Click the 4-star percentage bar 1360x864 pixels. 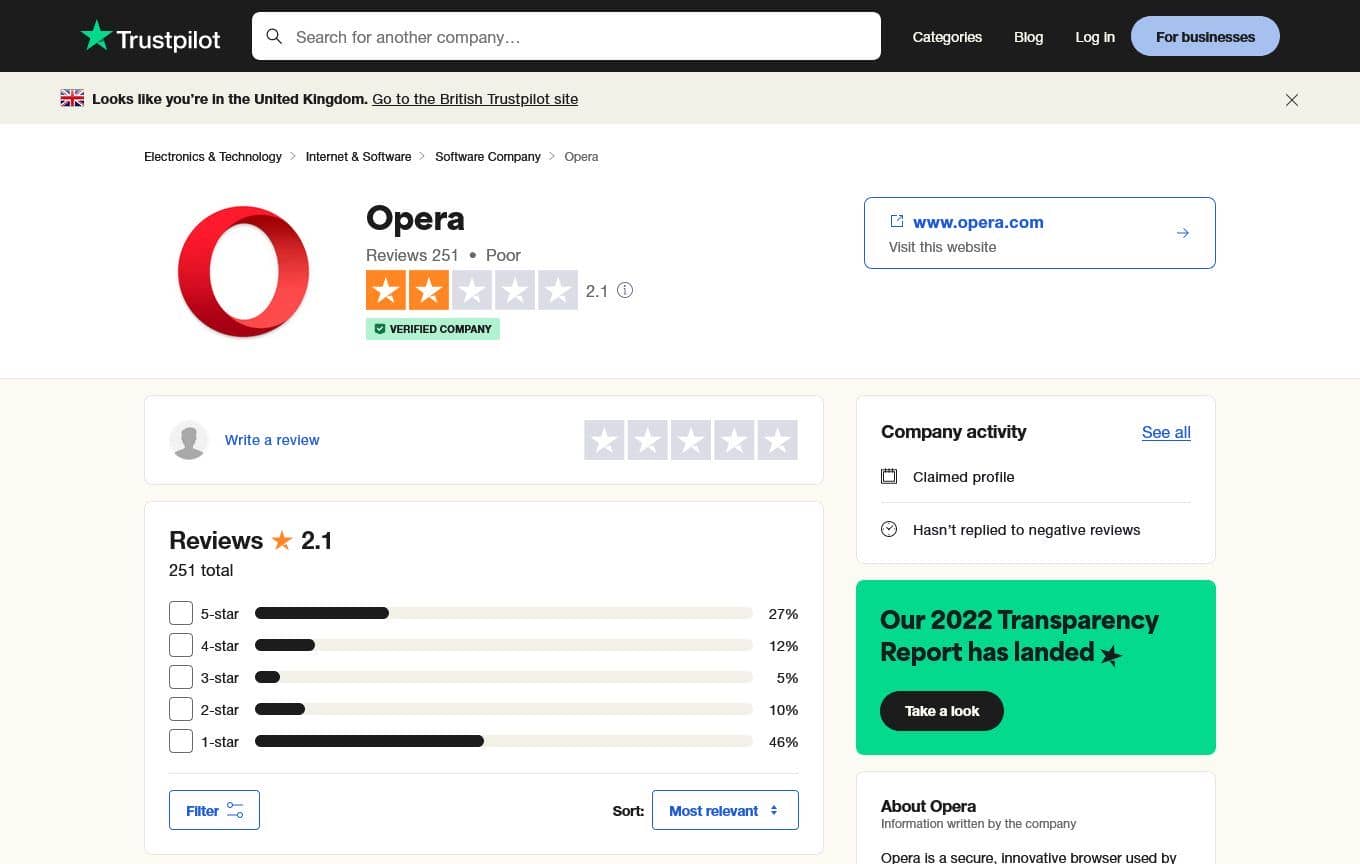coord(504,645)
